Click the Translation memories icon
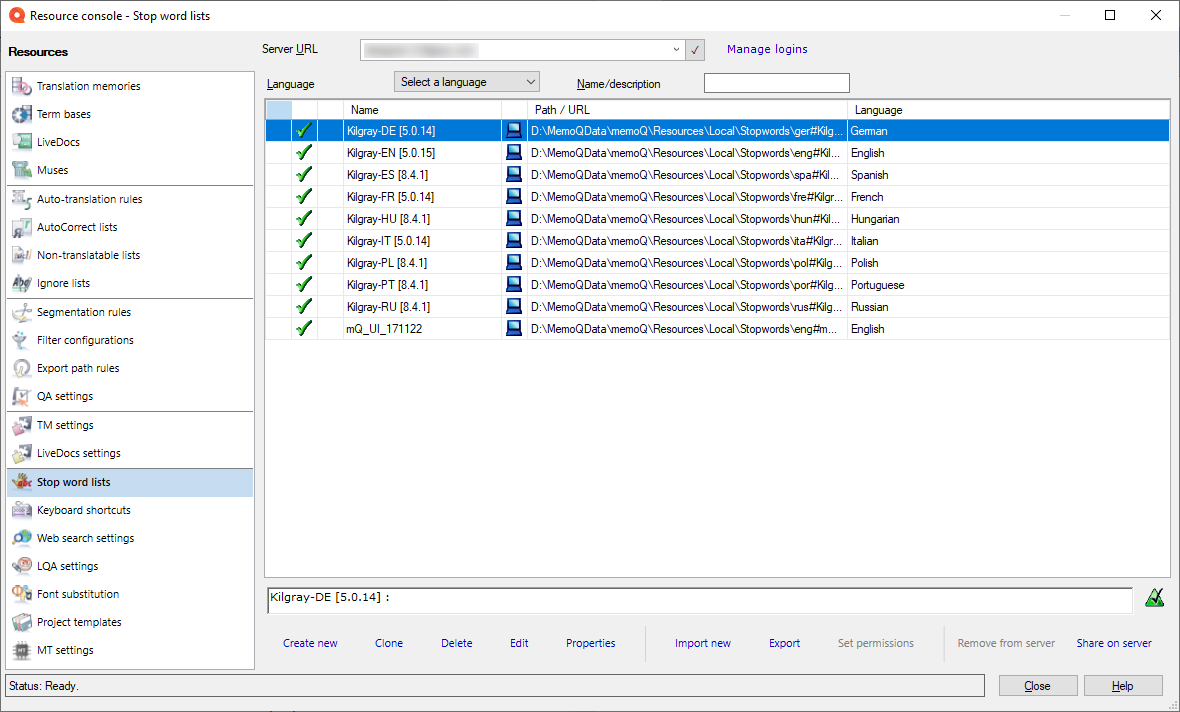The image size is (1180, 712). tap(21, 87)
